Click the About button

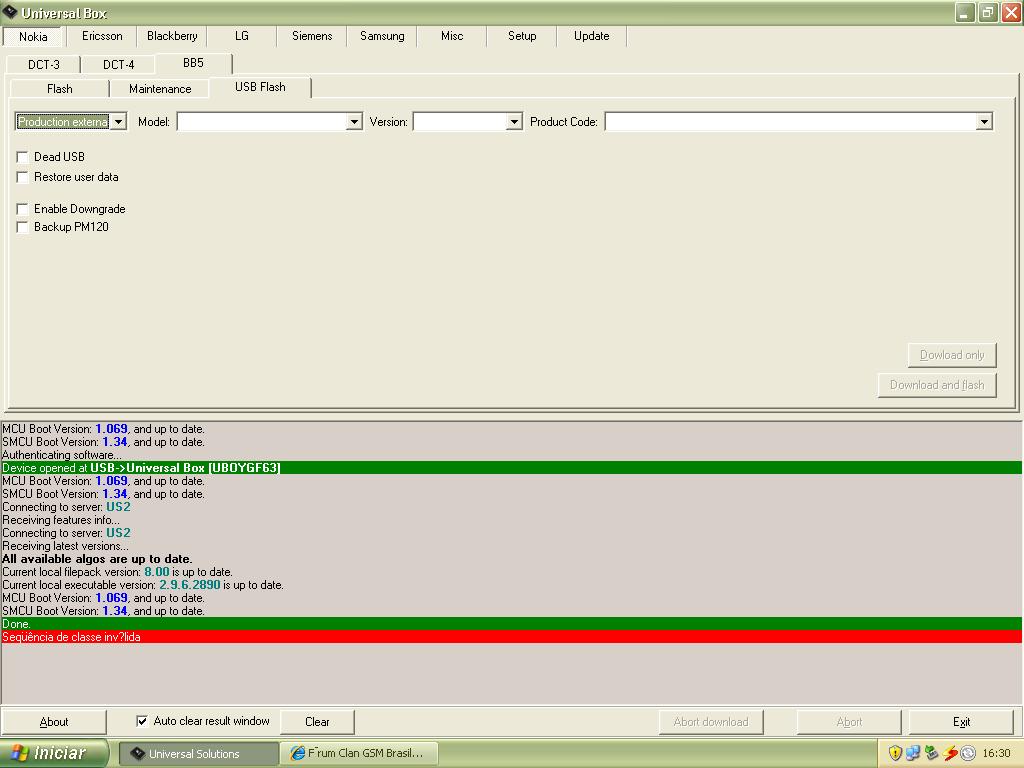[x=54, y=721]
